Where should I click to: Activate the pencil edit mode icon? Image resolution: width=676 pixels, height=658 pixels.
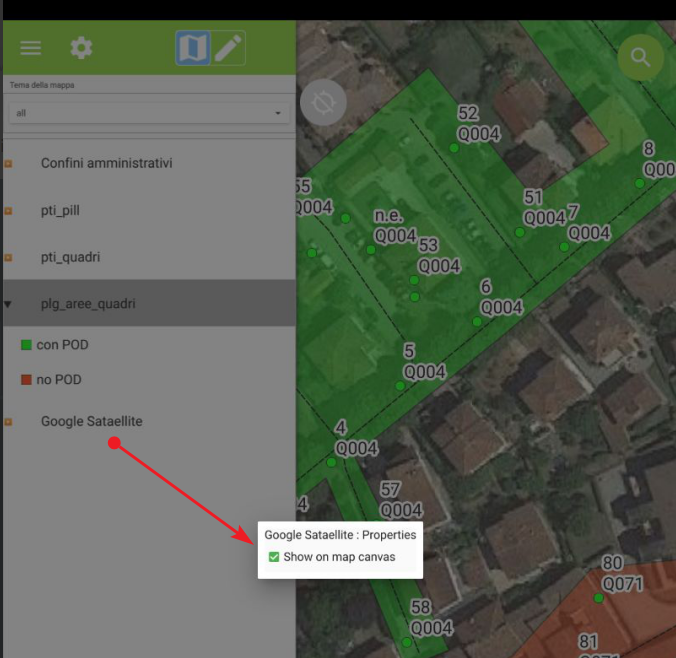pyautogui.click(x=229, y=48)
